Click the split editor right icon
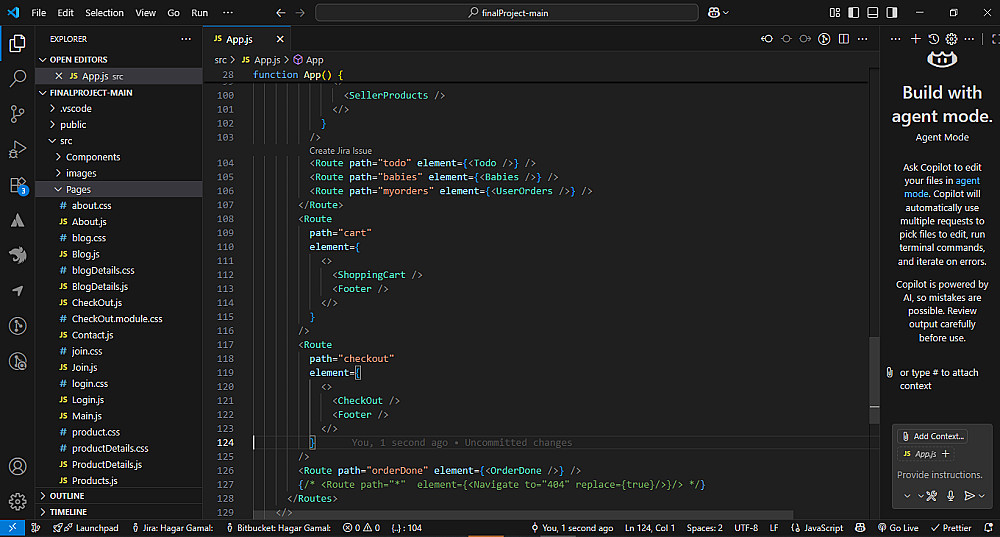Viewport: 1000px width, 537px height. 843,39
